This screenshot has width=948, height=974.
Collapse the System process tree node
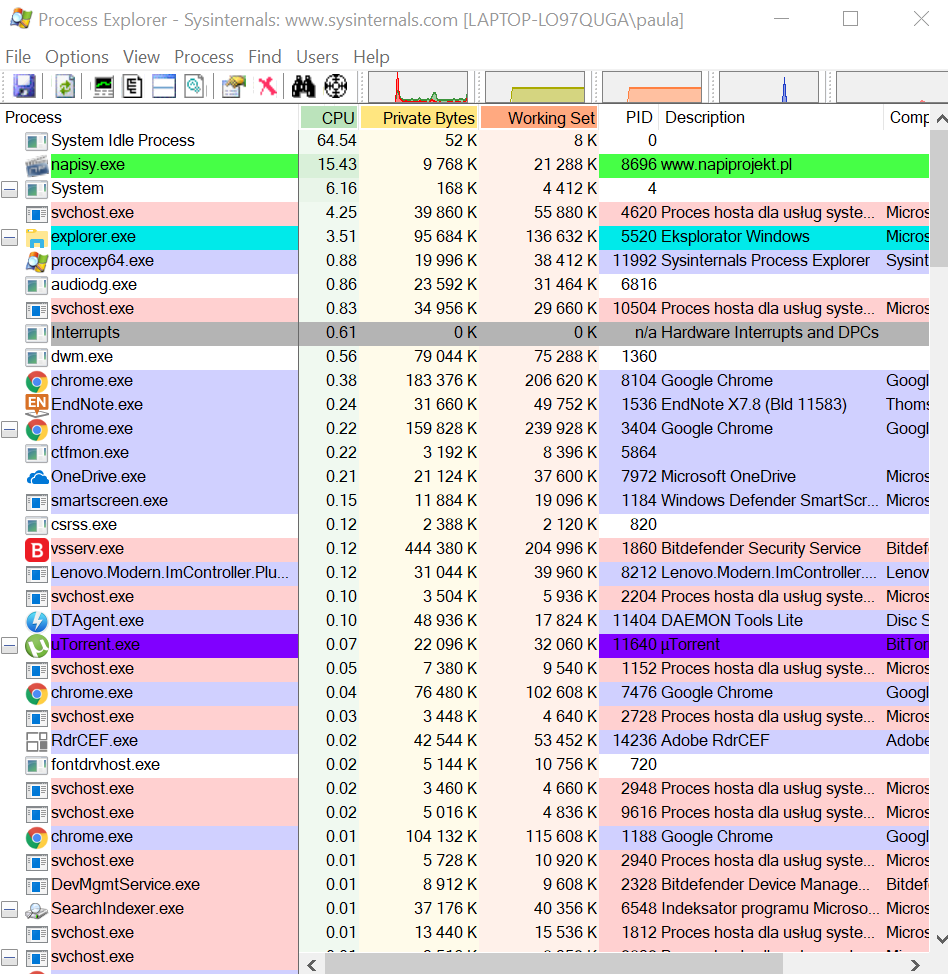point(9,189)
